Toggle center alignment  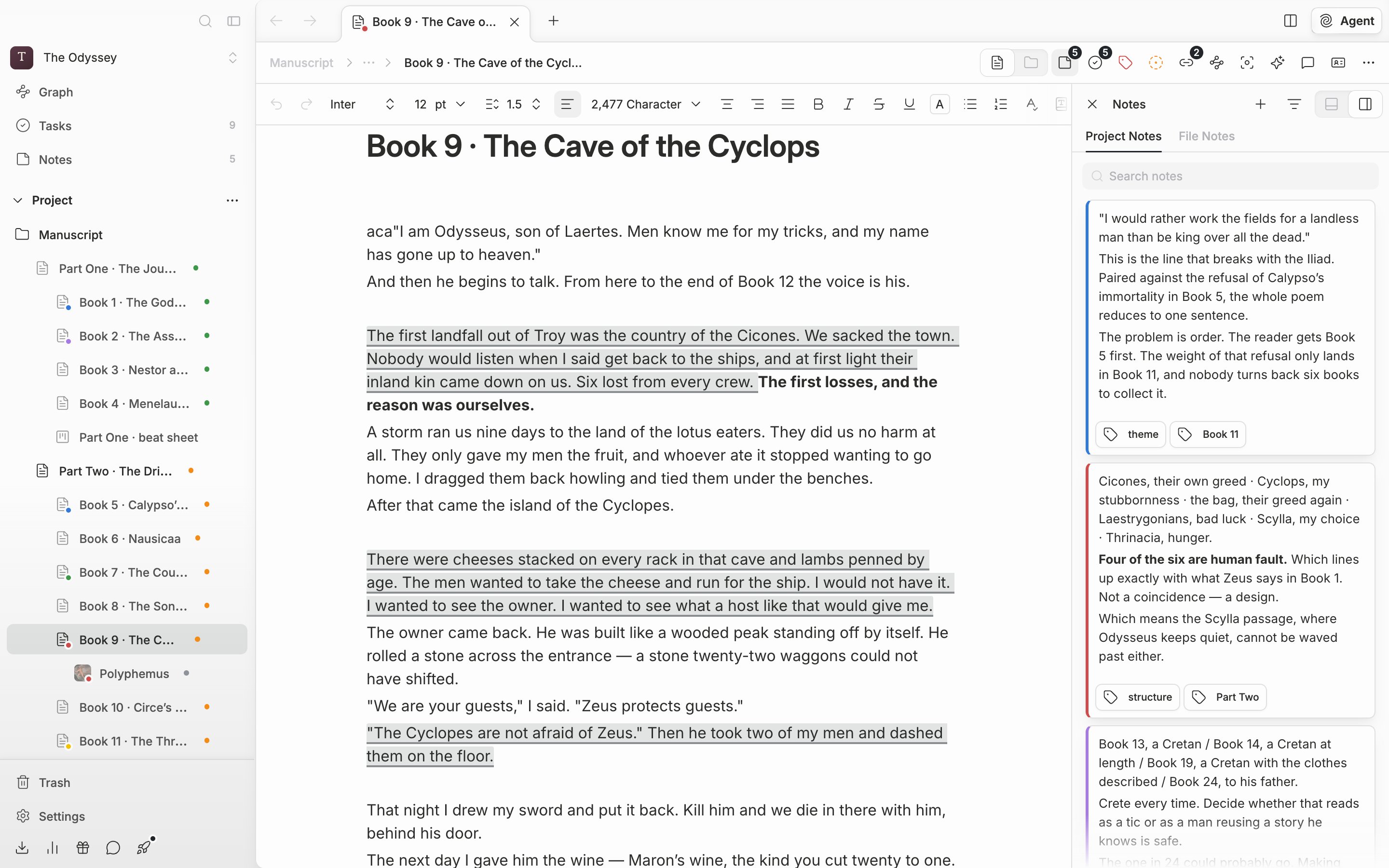[727, 104]
